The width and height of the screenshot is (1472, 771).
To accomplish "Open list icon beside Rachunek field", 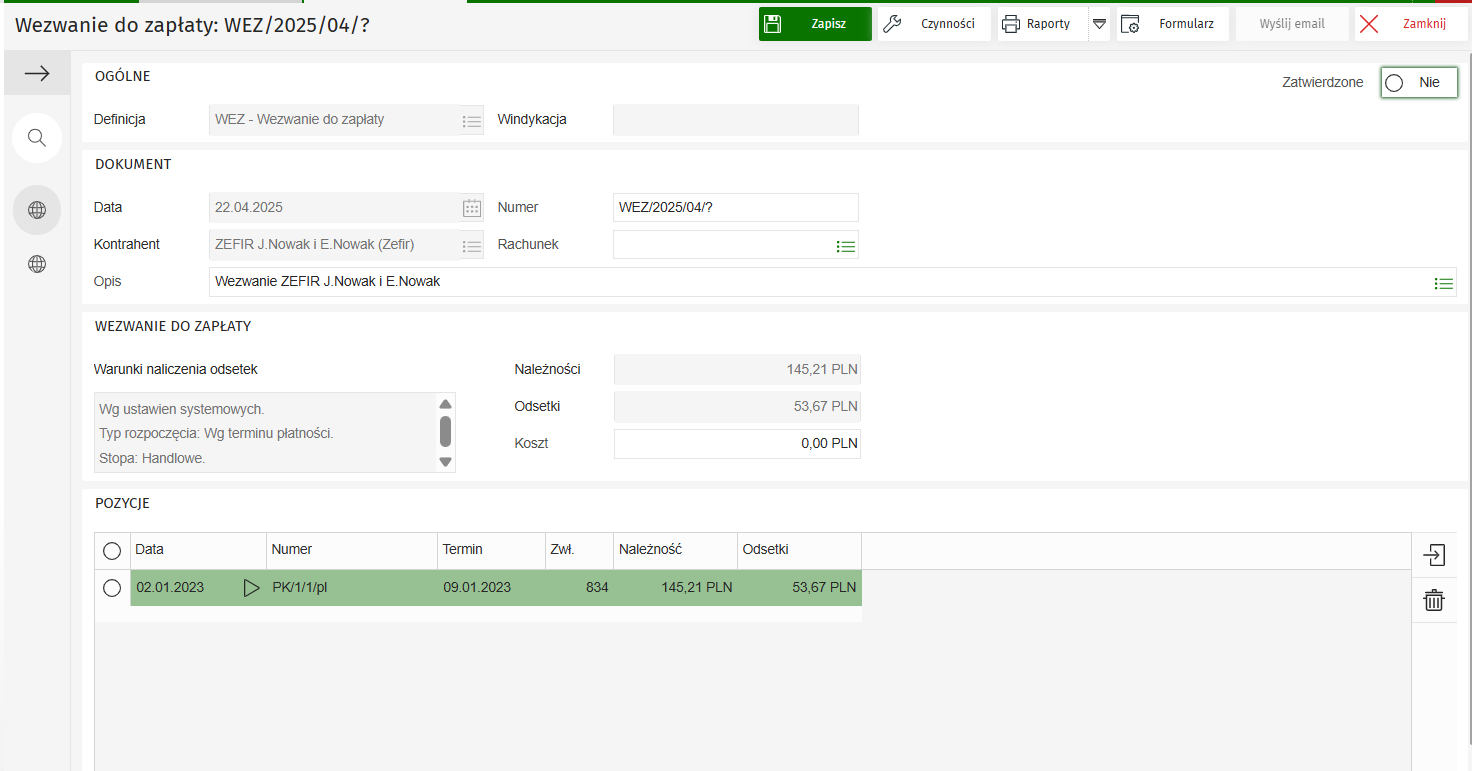I will pos(846,246).
